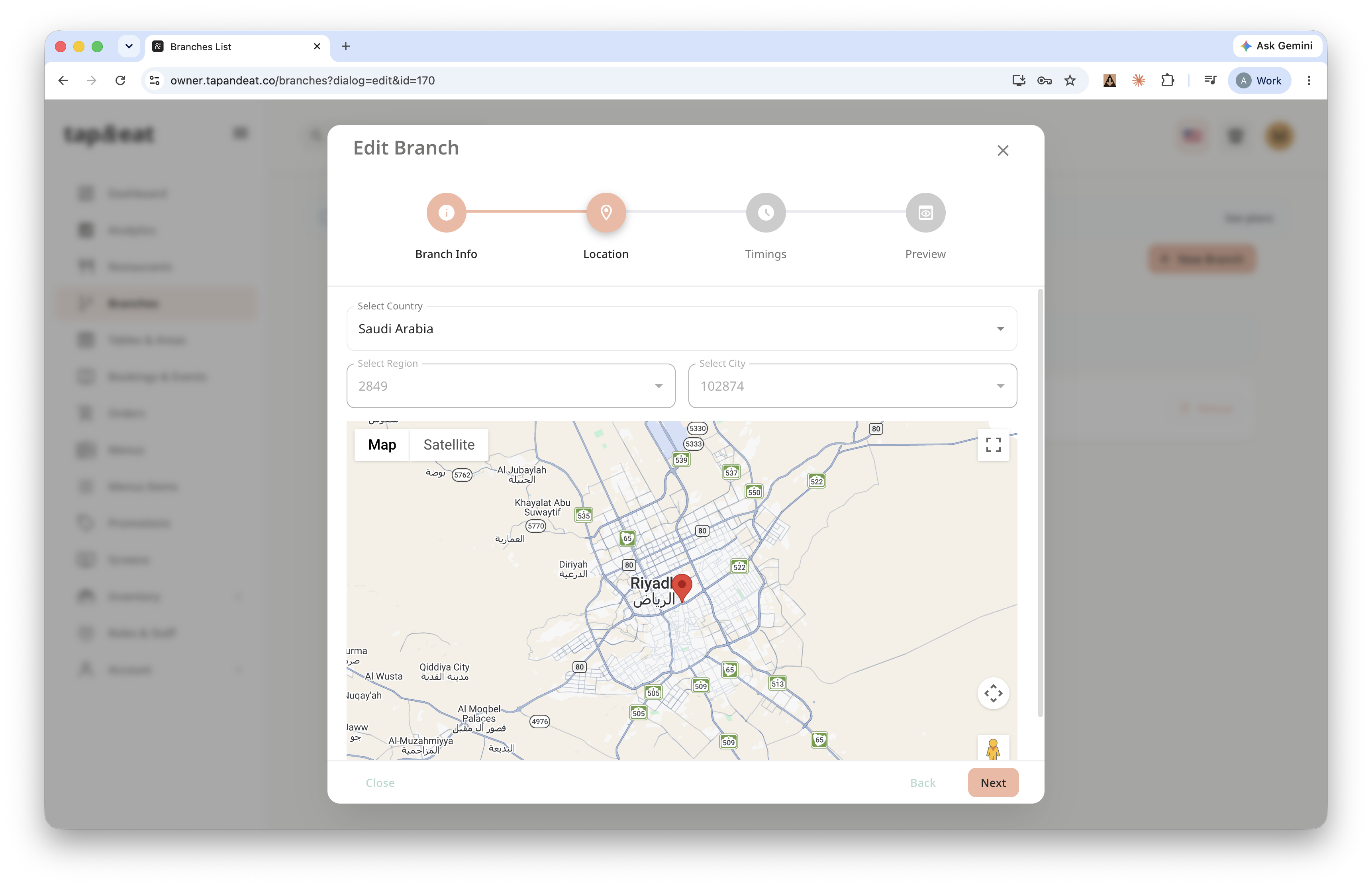Screen dimensions: 1372x888
Task: Click the Close text button
Action: pos(380,782)
